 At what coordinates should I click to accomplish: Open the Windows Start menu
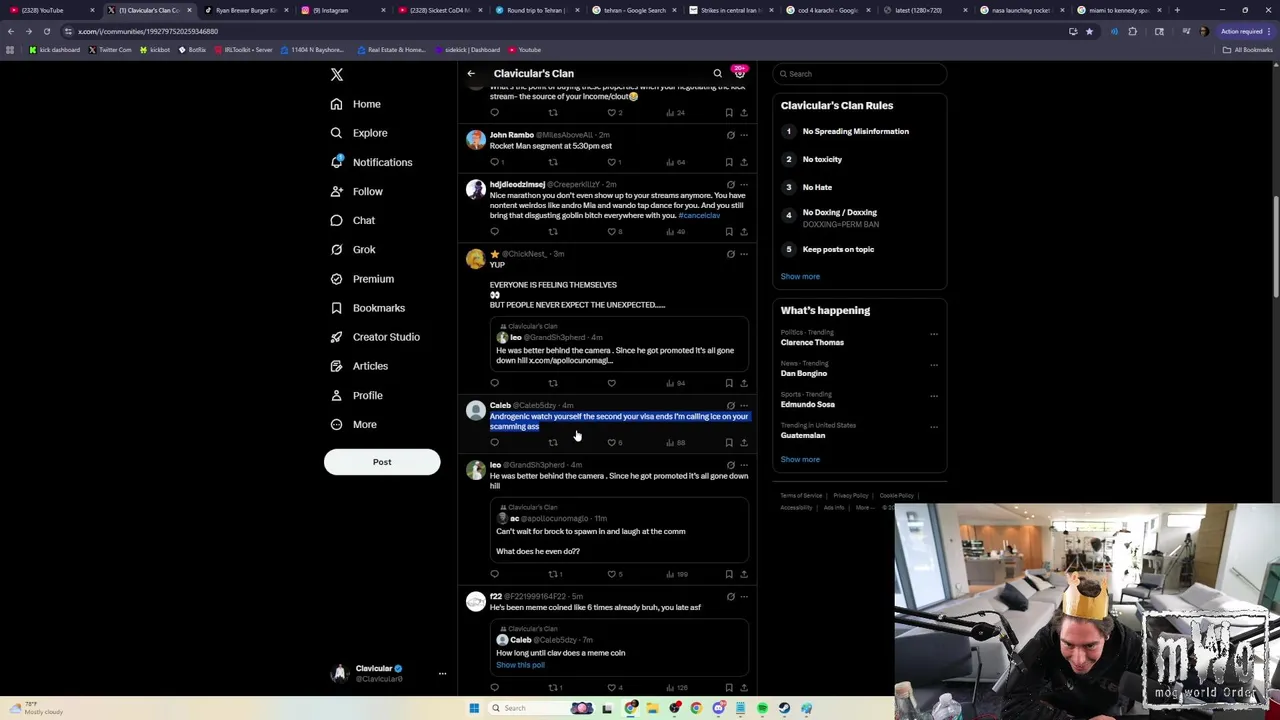point(474,708)
